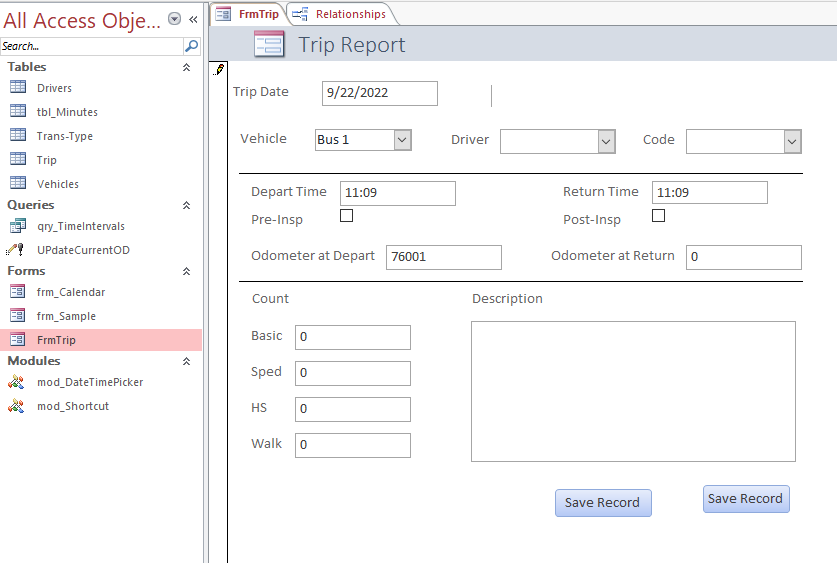Expand the Driver dropdown arrow

pos(606,142)
